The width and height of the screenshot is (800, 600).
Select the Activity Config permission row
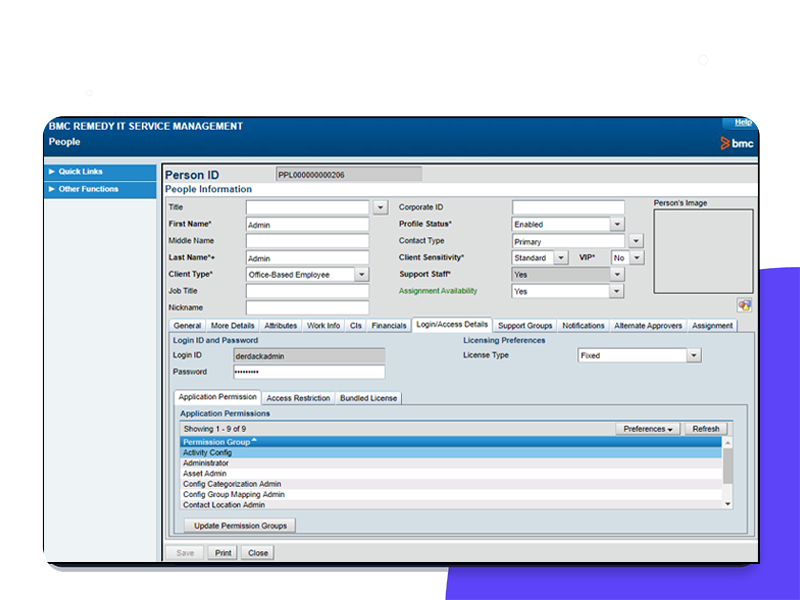tap(451, 453)
